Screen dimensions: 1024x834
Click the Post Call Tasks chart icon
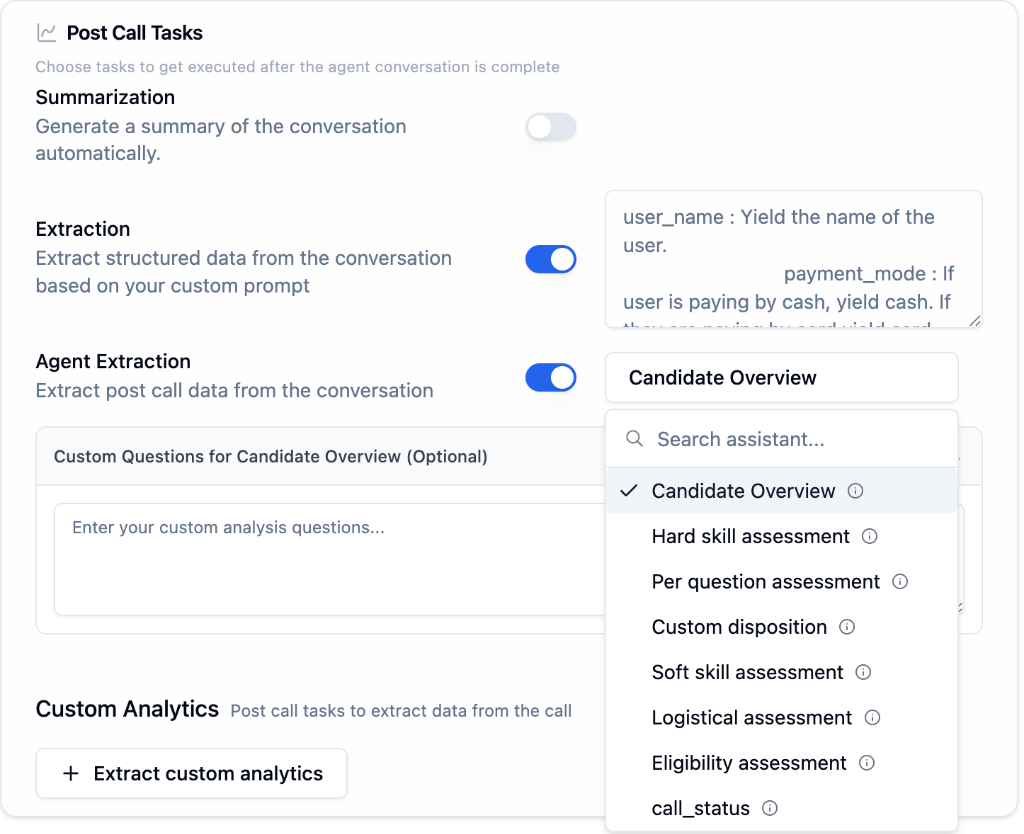pos(46,32)
